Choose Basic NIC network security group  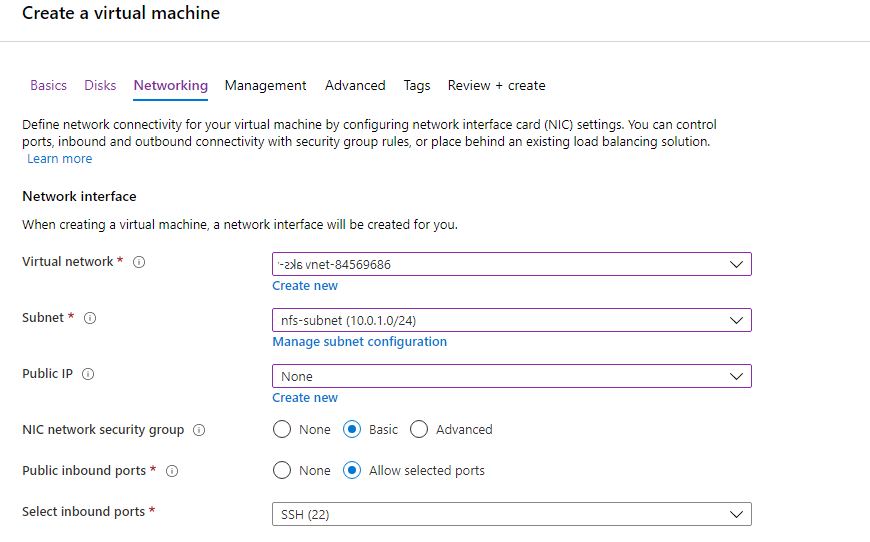click(352, 429)
